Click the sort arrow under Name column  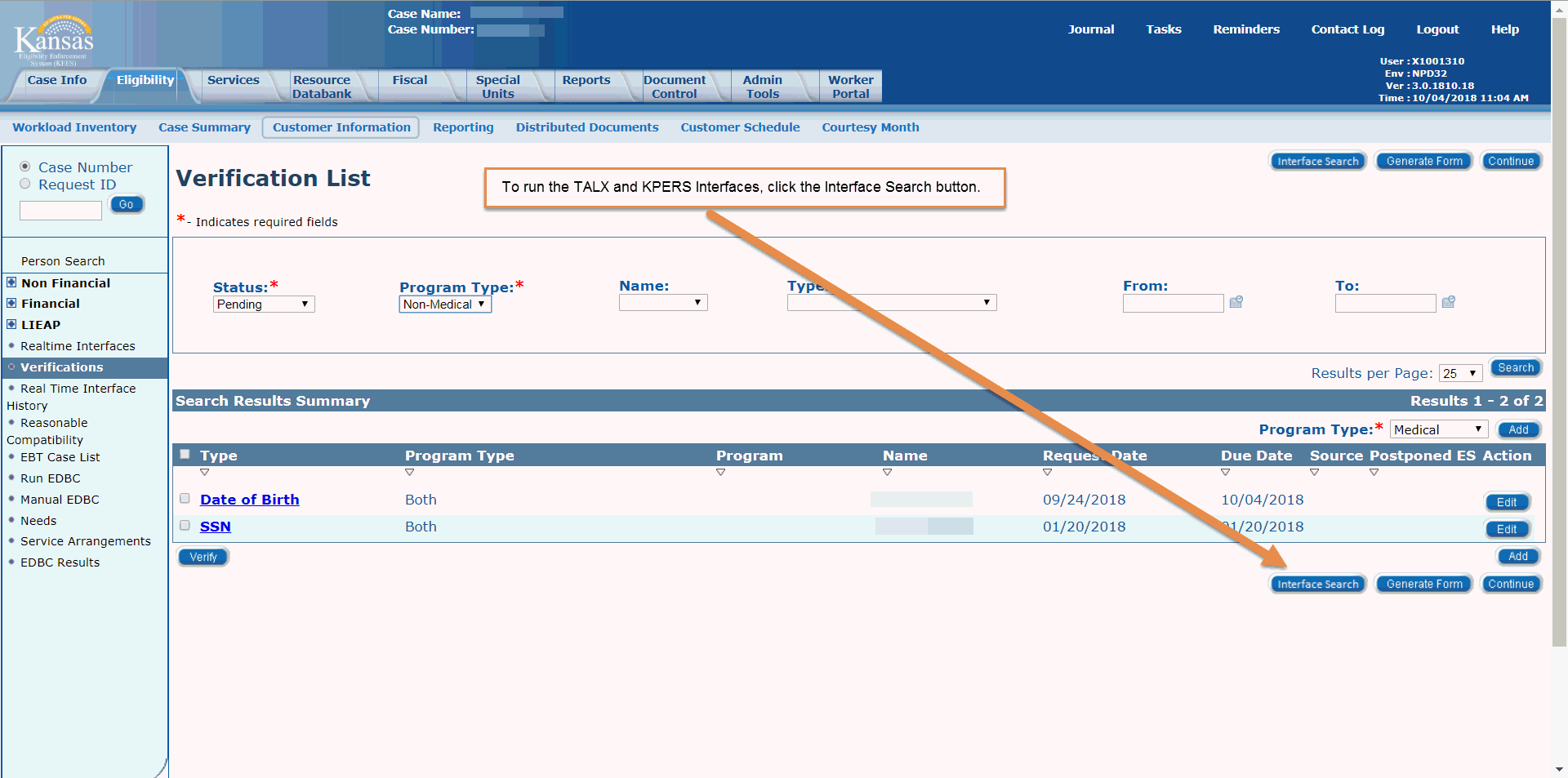(887, 473)
